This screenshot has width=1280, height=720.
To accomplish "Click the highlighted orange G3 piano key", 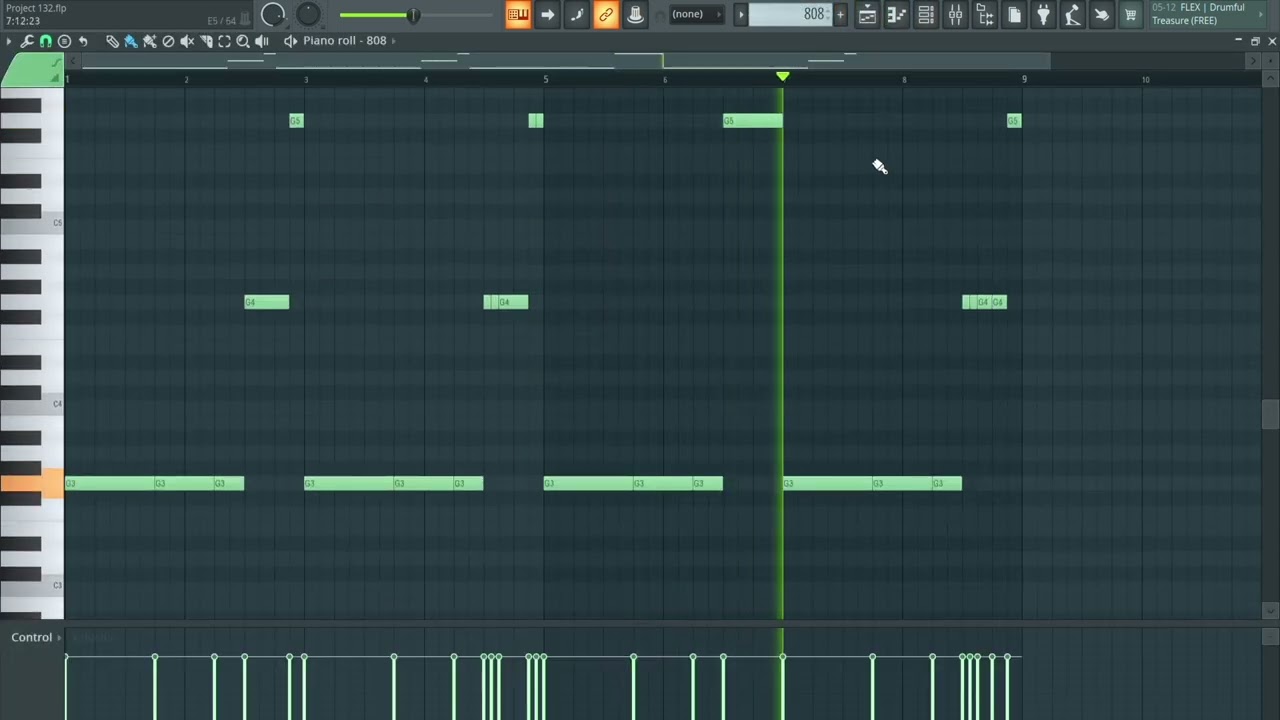I will coord(32,484).
